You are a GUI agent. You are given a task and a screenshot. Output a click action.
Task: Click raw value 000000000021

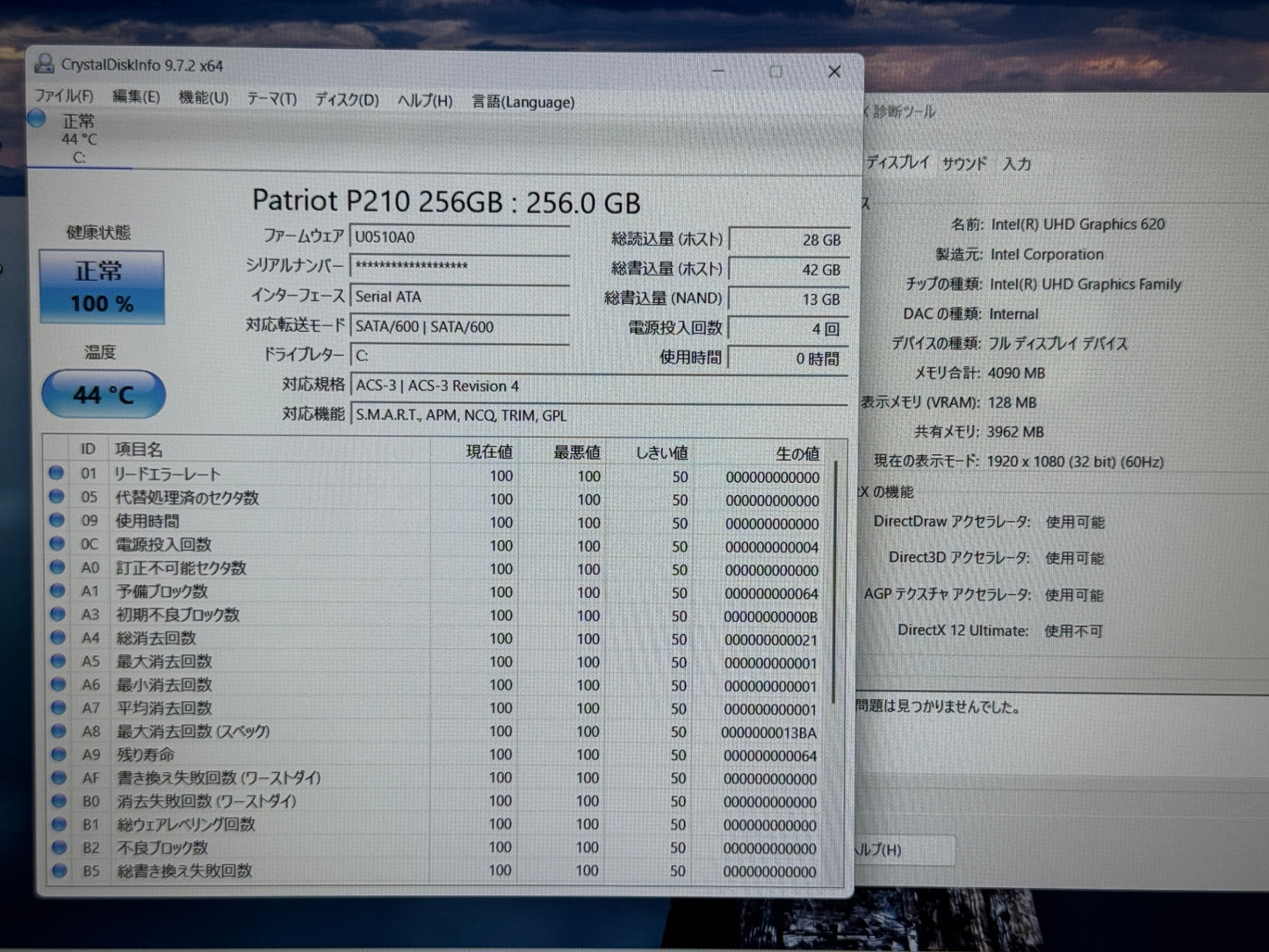pyautogui.click(x=770, y=640)
